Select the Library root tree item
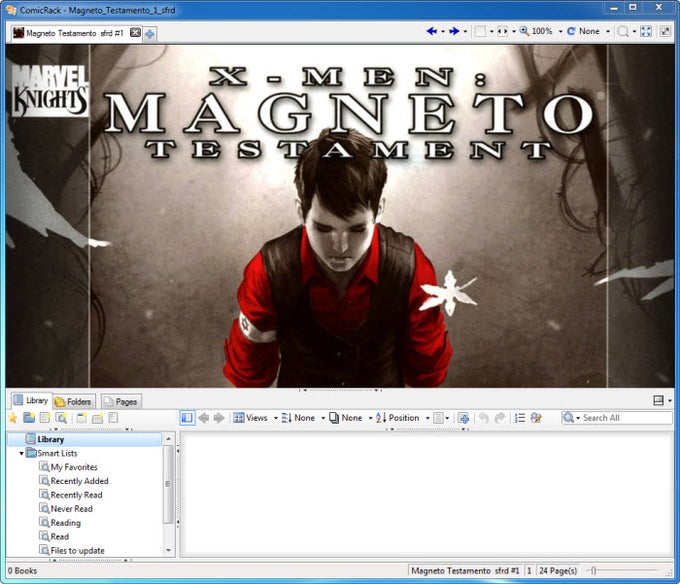 click(x=85, y=439)
